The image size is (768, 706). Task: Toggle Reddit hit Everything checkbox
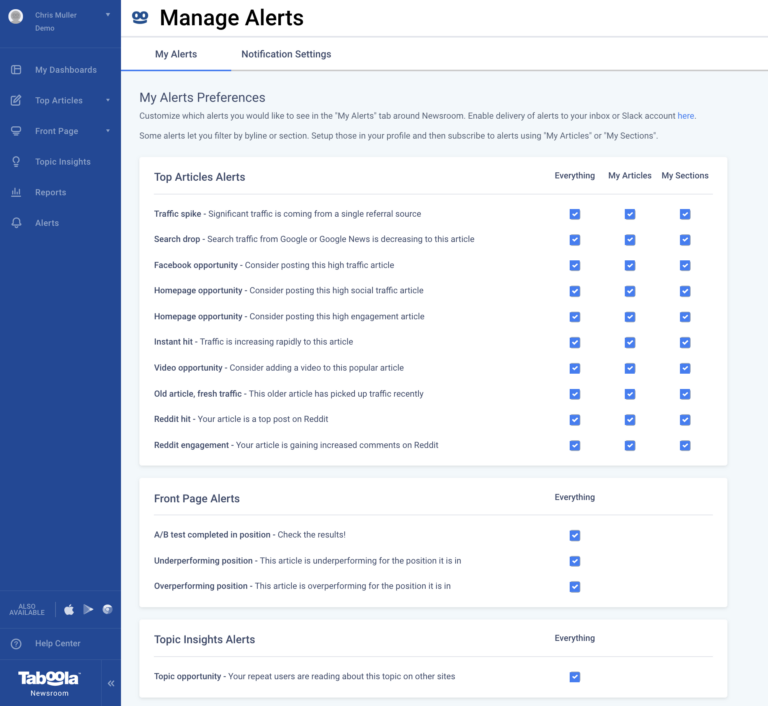click(x=575, y=420)
